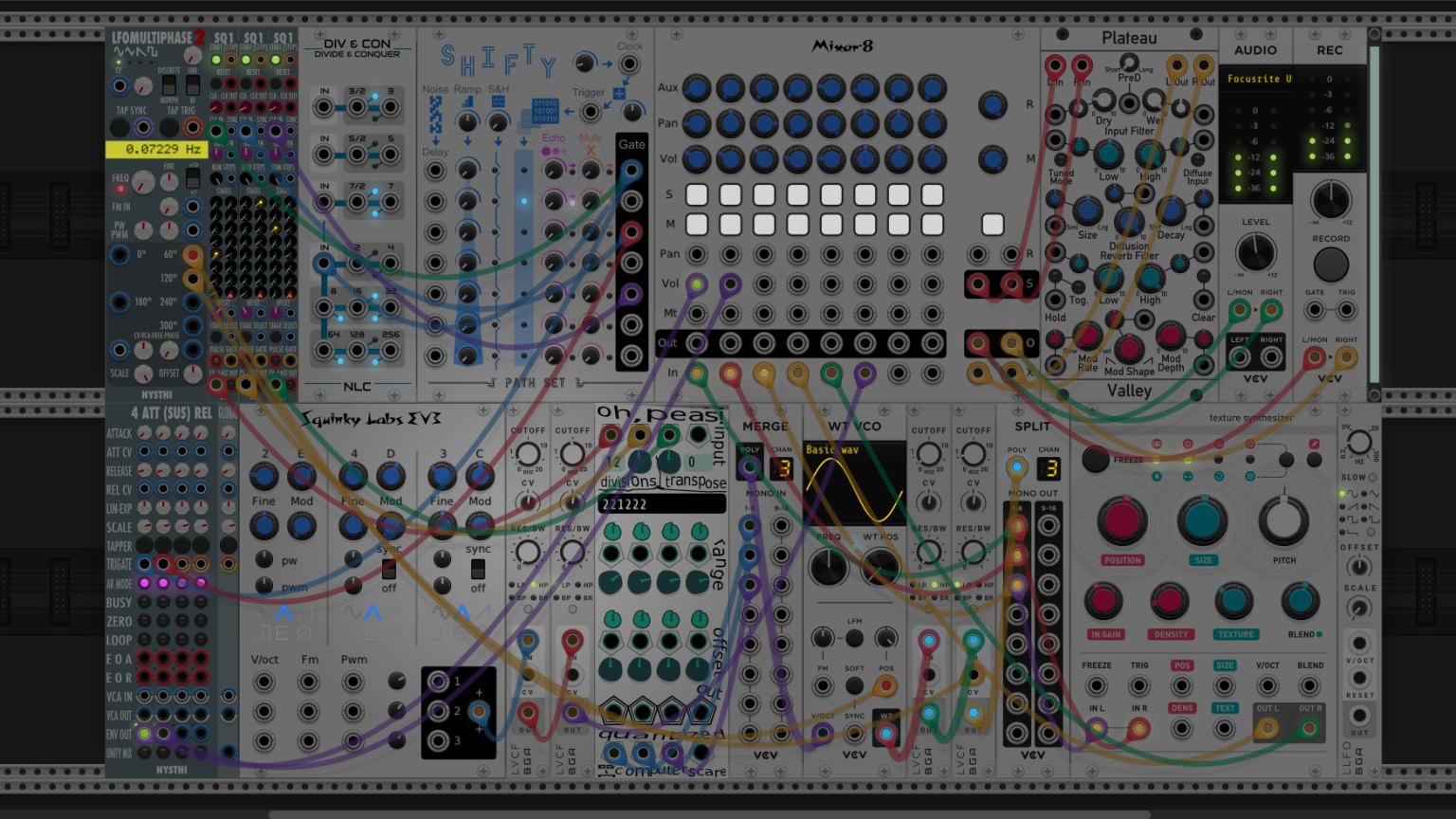Click the texture synthesizer POSITION knob
Viewport: 1456px width, 819px height.
point(1121,520)
